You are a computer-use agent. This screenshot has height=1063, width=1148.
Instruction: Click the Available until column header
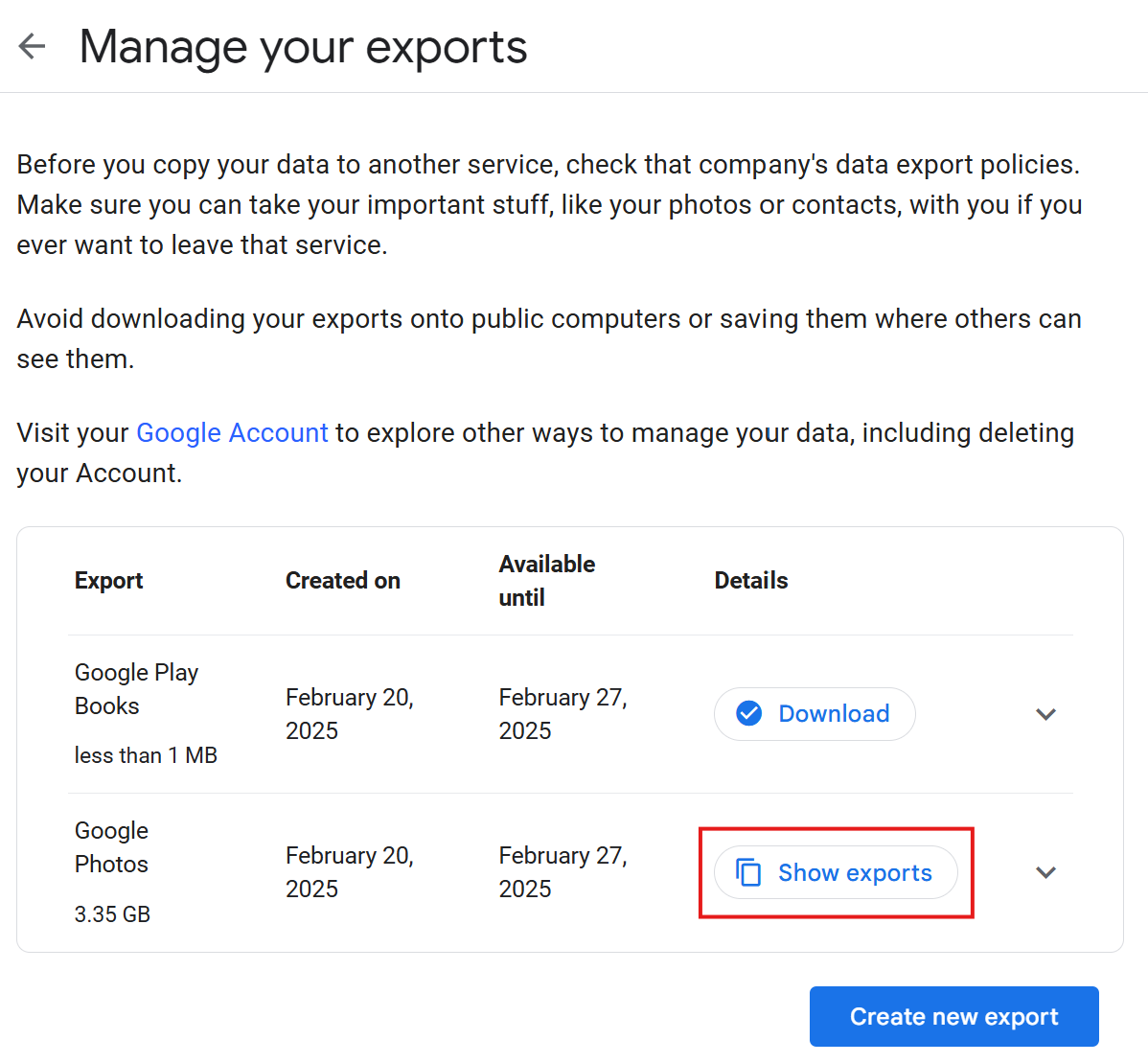click(547, 581)
